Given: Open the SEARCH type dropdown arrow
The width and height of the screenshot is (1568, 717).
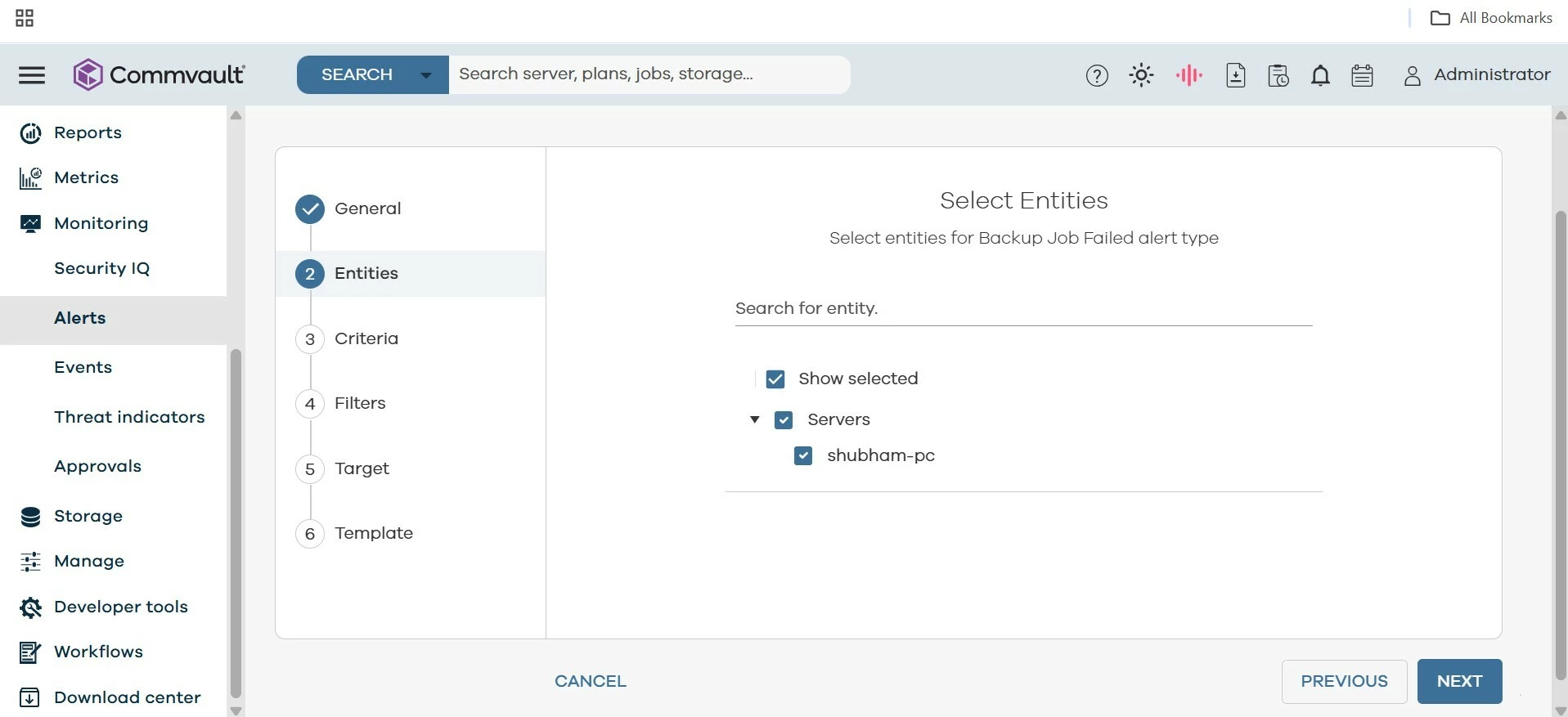Looking at the screenshot, I should pyautogui.click(x=426, y=75).
